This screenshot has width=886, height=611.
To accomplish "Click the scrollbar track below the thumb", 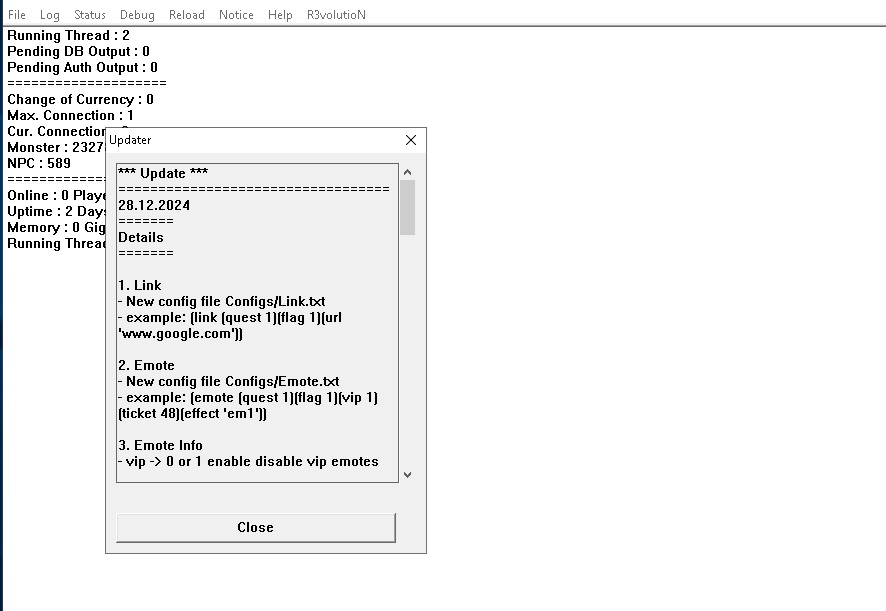I will pos(407,350).
